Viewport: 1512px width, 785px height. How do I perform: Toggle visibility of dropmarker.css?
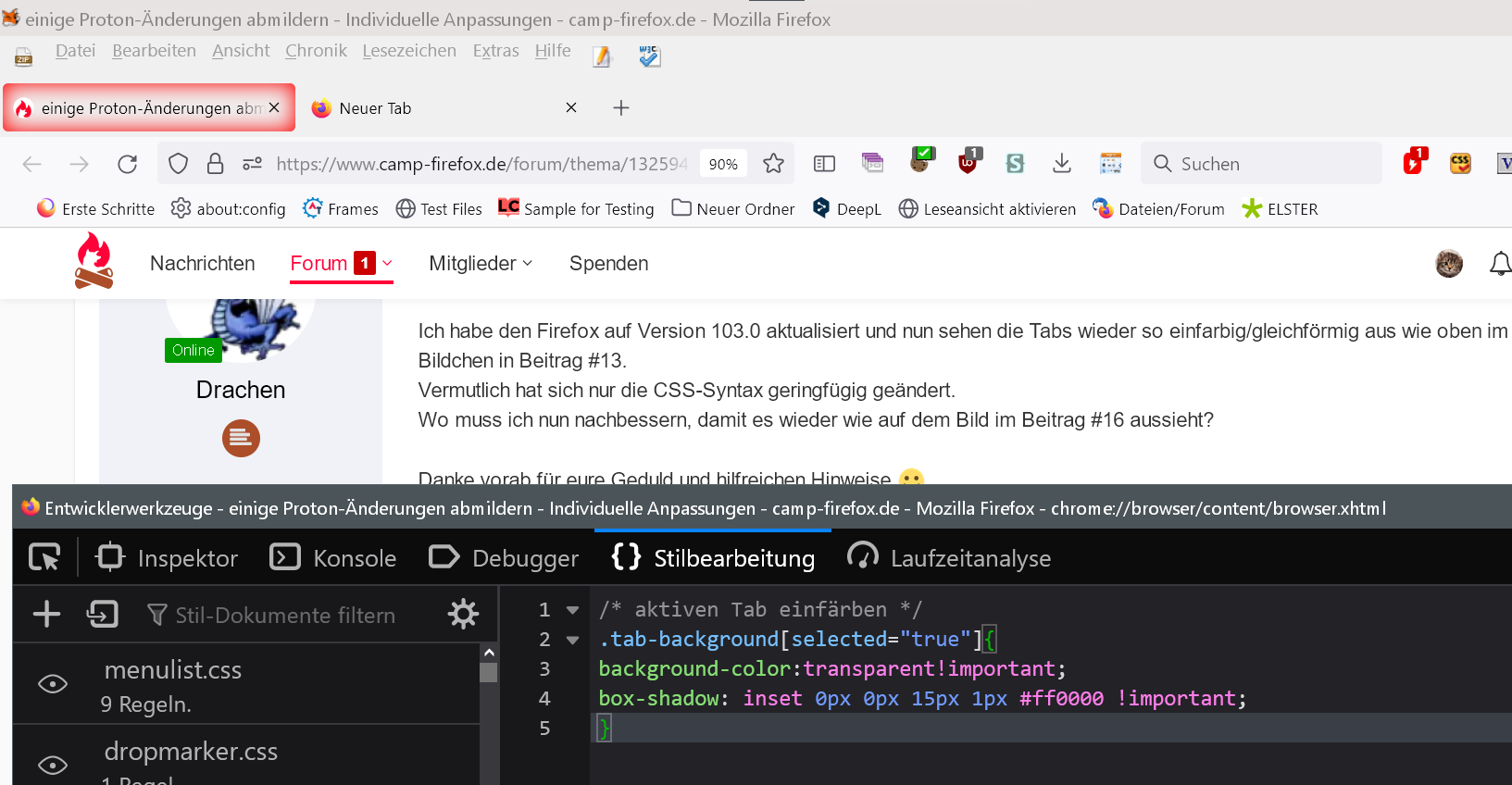point(53,765)
